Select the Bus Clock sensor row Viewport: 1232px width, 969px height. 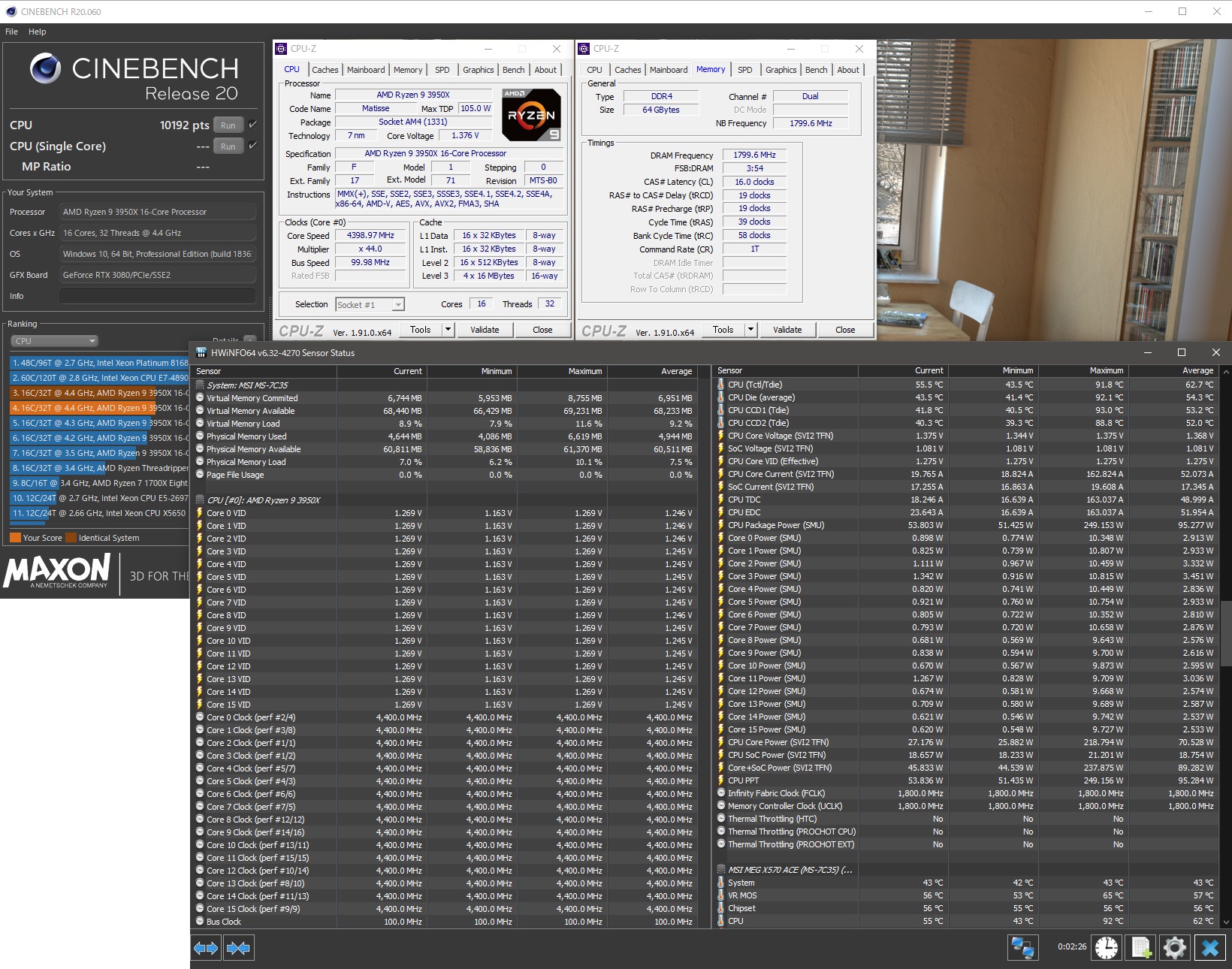(445, 922)
